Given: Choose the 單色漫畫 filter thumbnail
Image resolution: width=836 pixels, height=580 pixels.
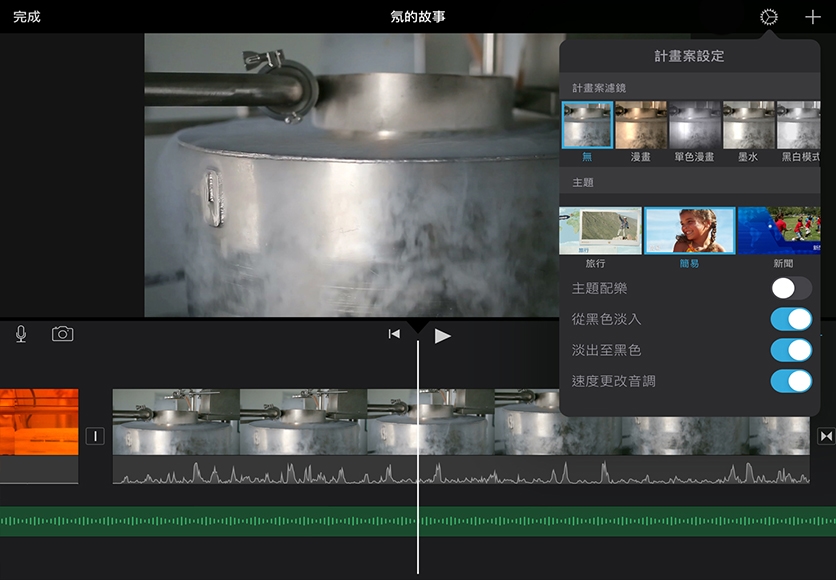Looking at the screenshot, I should 694,125.
